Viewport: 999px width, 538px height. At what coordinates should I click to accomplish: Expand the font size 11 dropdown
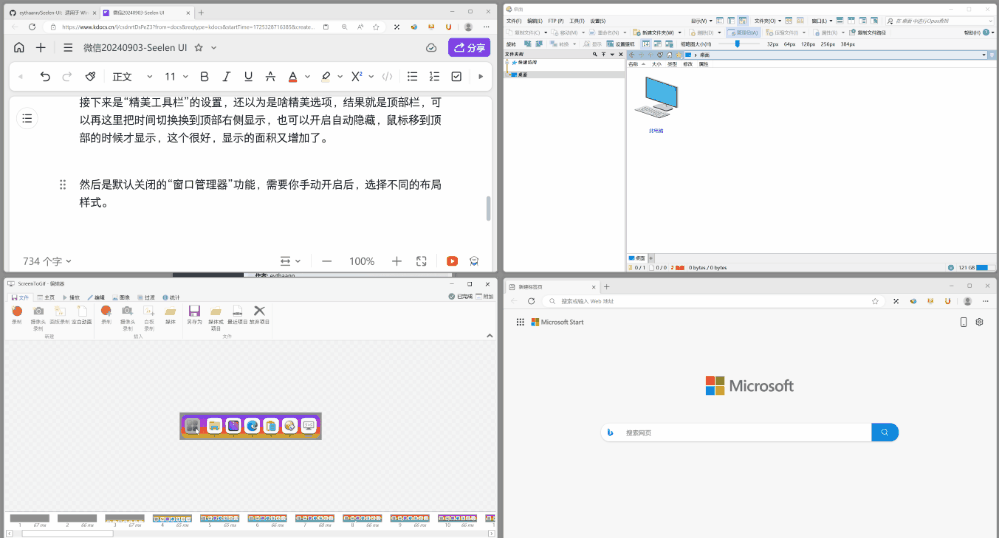pyautogui.click(x=176, y=76)
